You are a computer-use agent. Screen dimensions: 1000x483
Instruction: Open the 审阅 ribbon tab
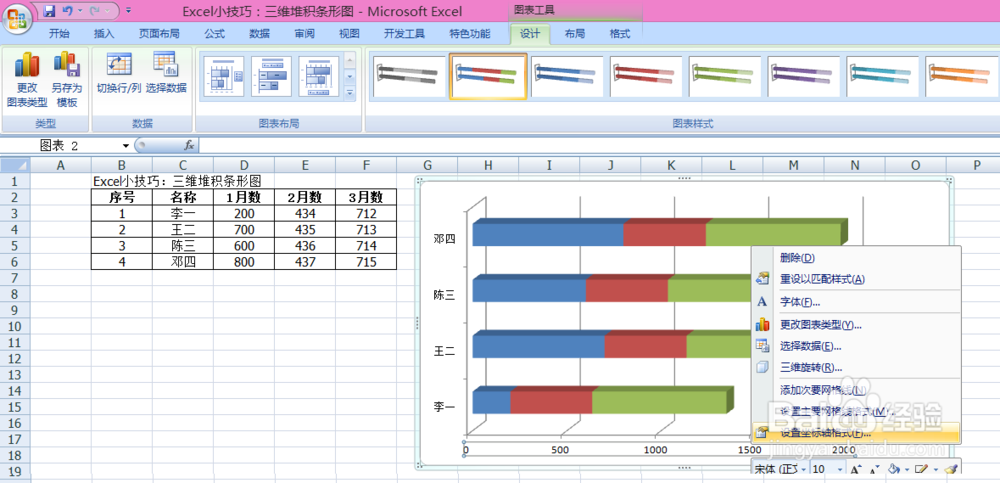pyautogui.click(x=304, y=34)
